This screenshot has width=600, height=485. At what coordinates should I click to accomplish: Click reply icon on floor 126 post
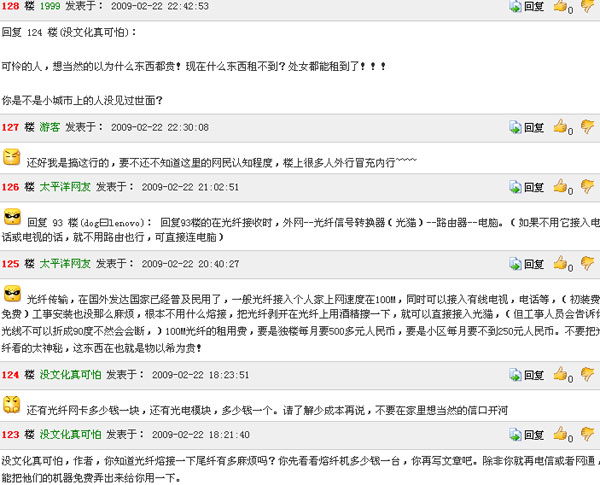tap(515, 187)
